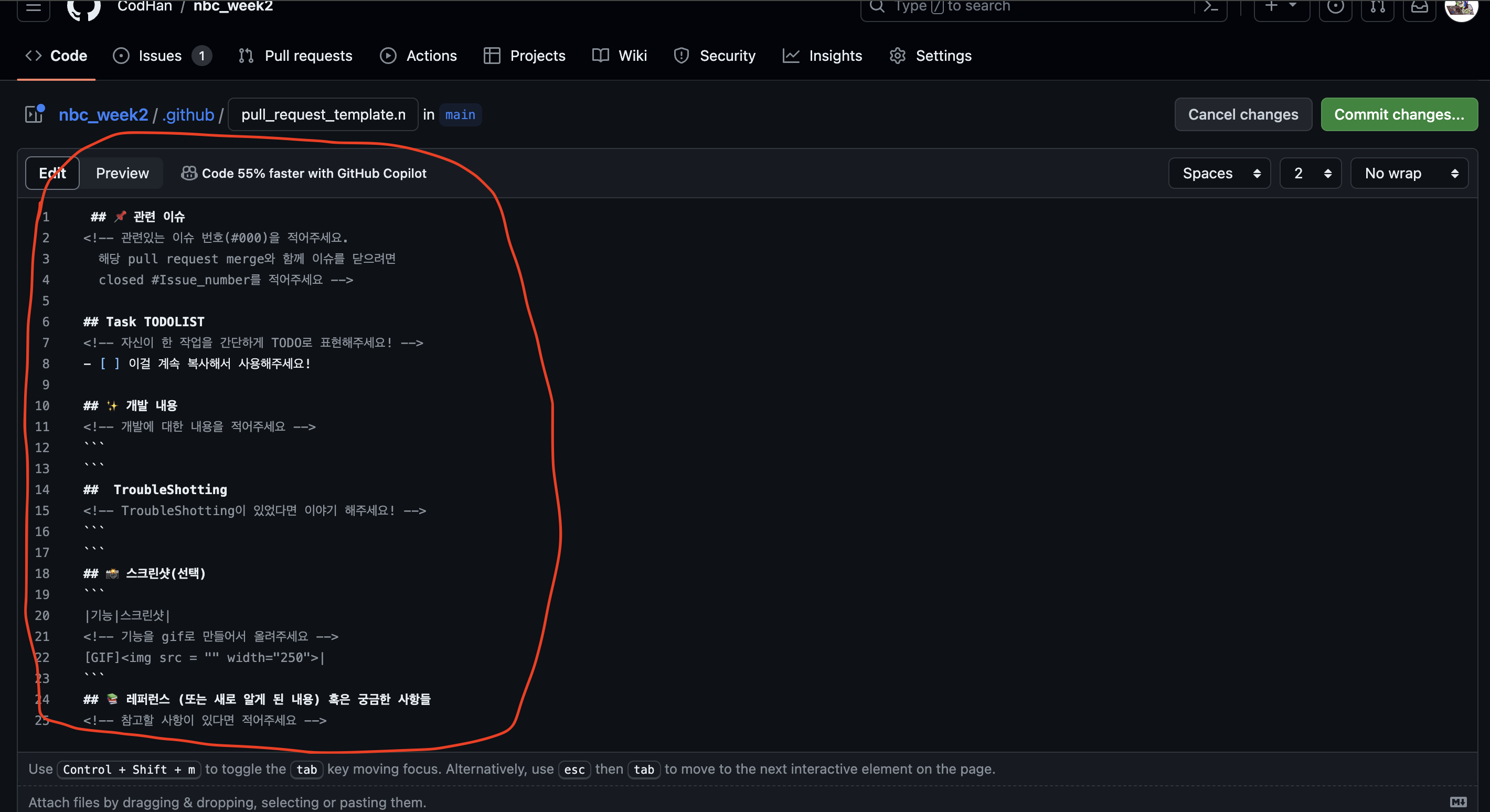The width and height of the screenshot is (1490, 812).
Task: Open the command palette icon
Action: [x=1211, y=7]
